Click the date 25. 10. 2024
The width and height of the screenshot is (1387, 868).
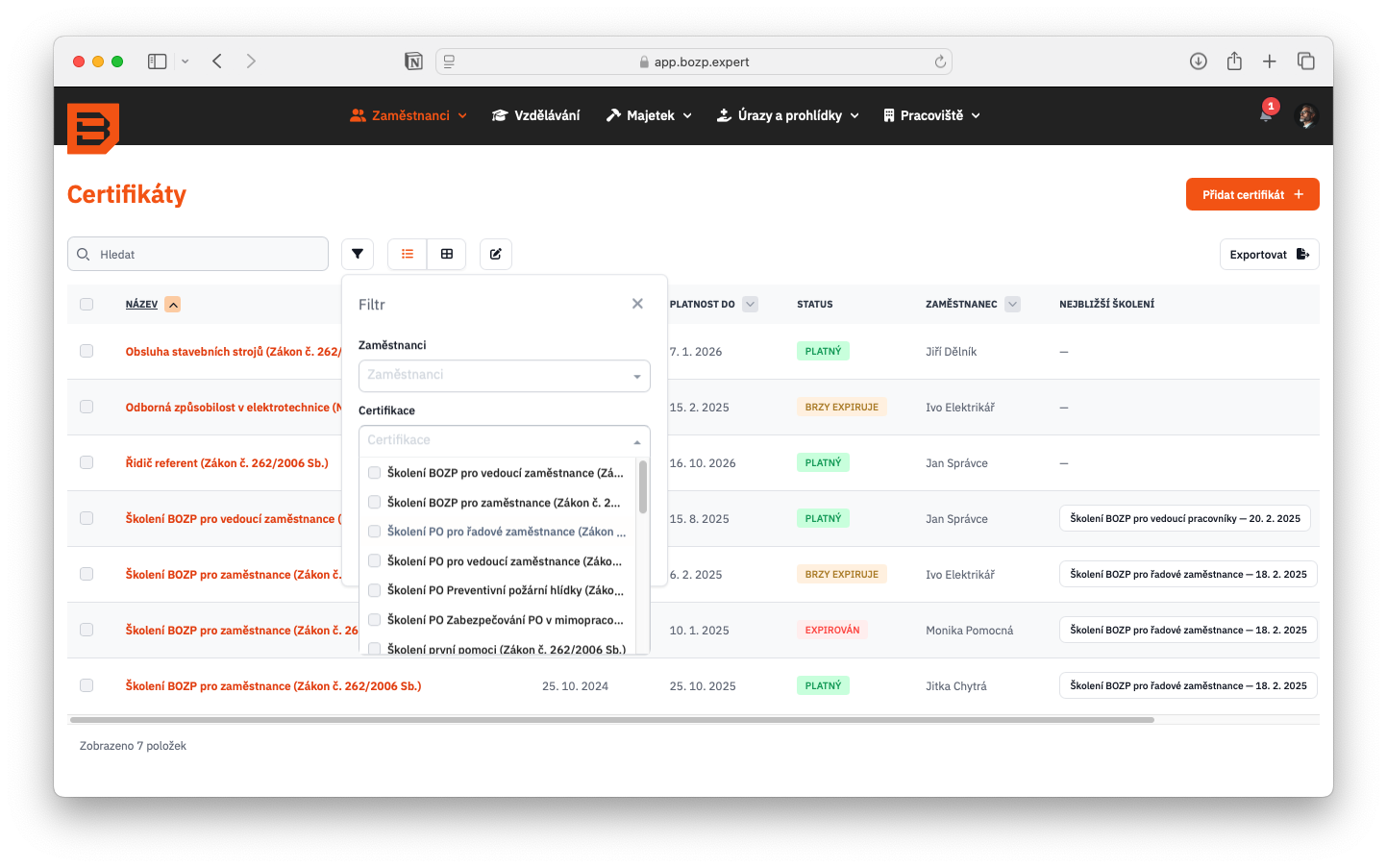[575, 686]
